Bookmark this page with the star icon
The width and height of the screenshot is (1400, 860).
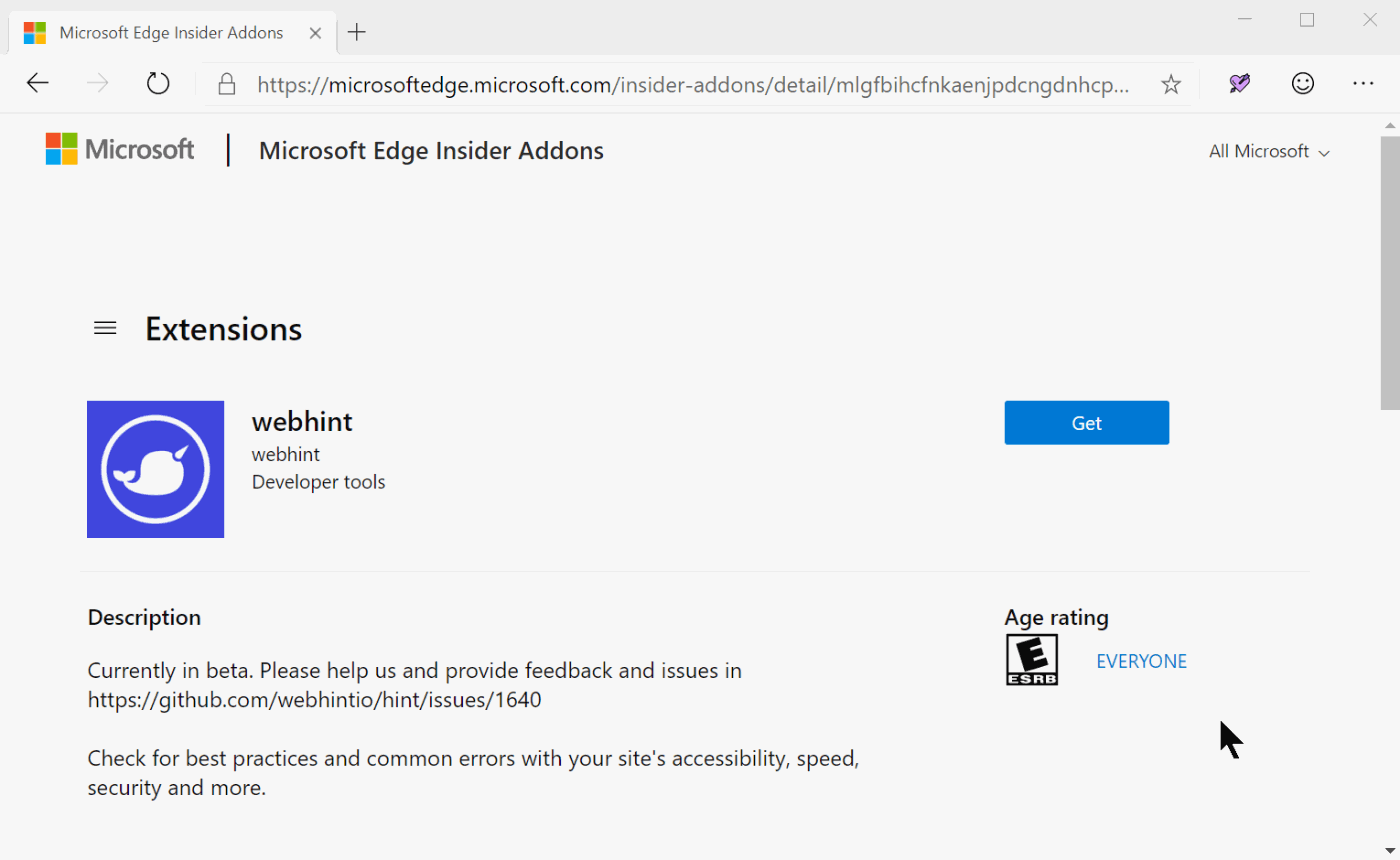1171,84
